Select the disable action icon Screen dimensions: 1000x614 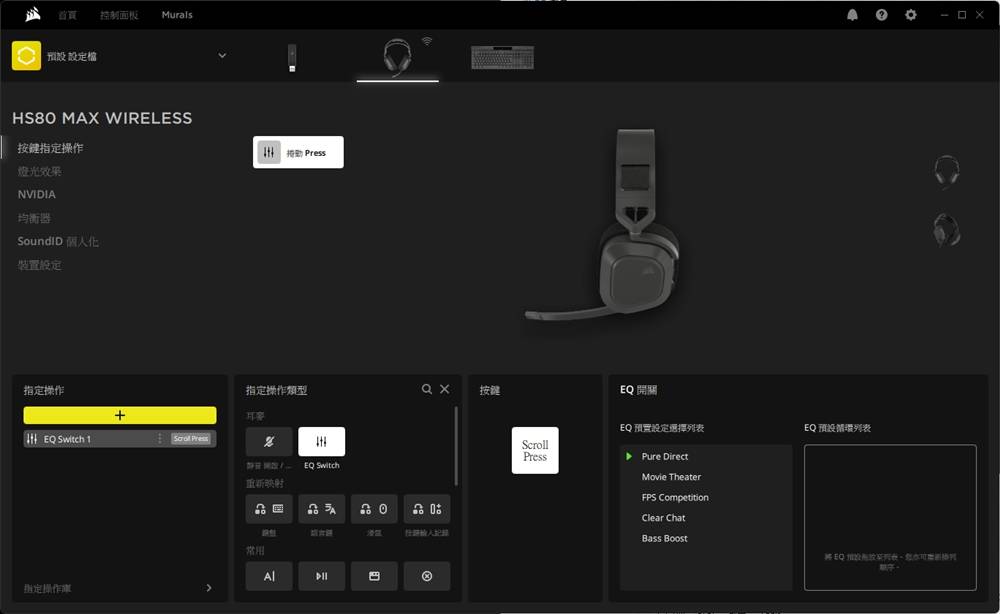427,576
